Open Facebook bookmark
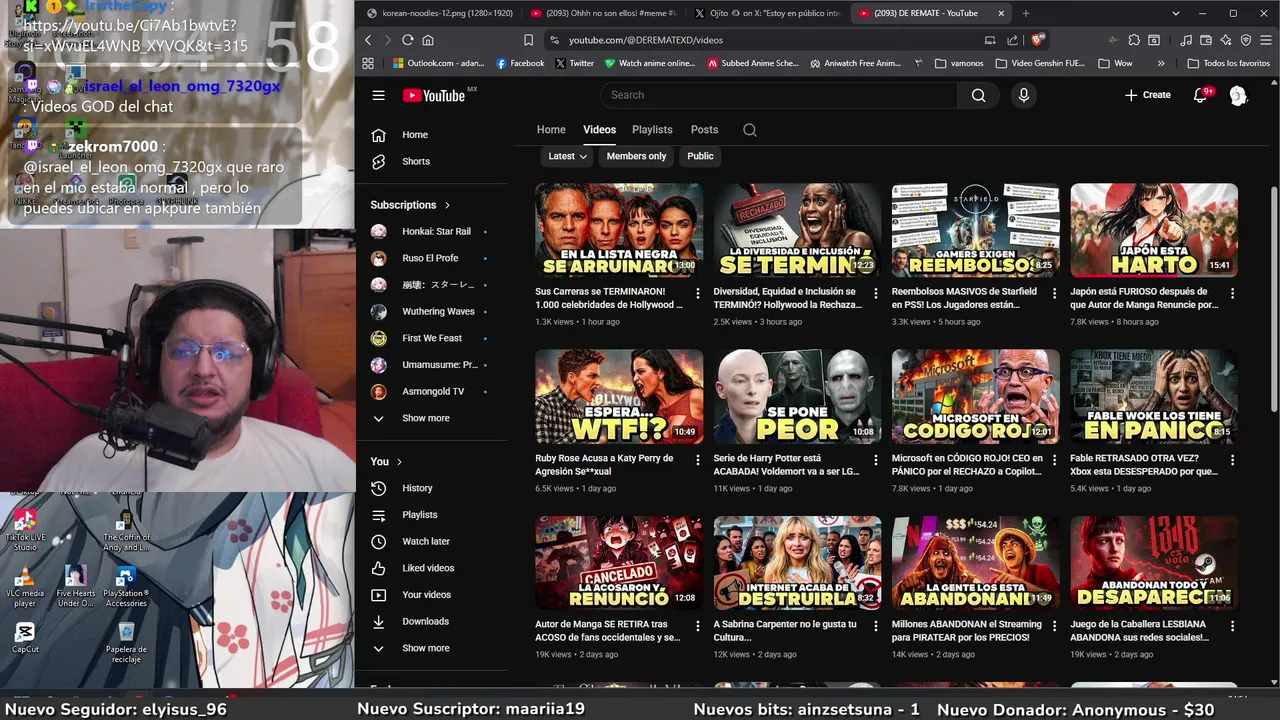1280x720 pixels. coord(520,63)
